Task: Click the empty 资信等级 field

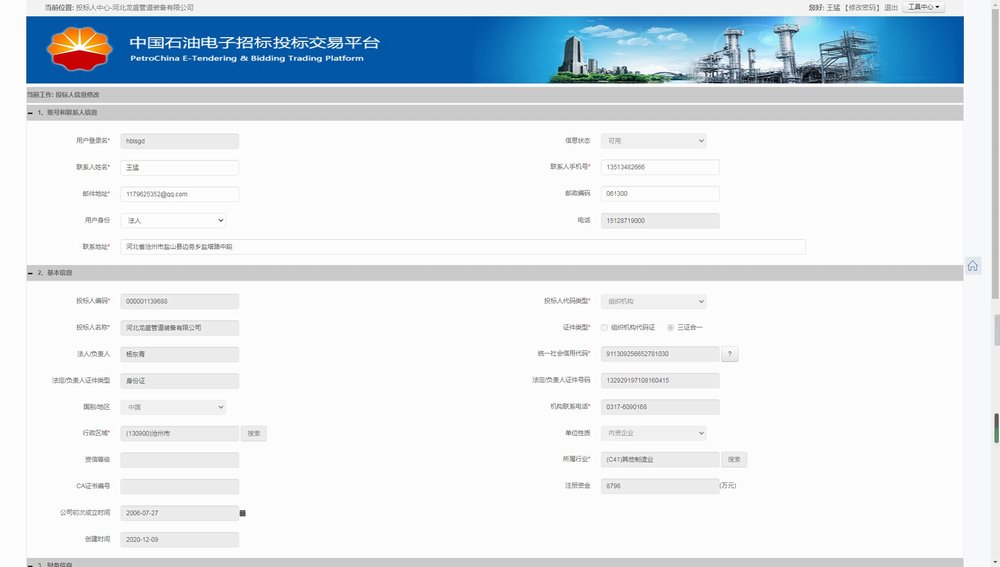Action: click(179, 460)
